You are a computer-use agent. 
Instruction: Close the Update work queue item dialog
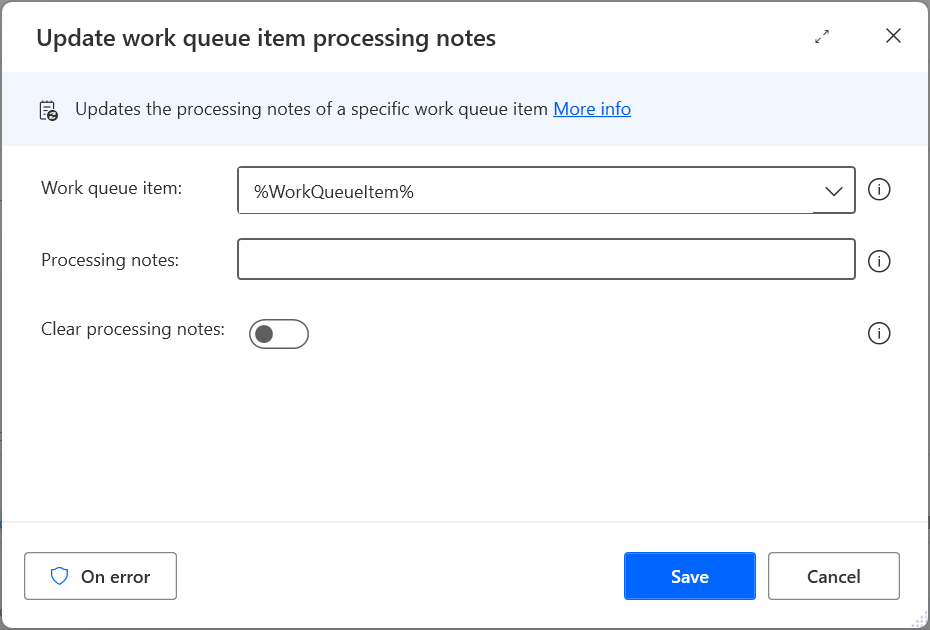[893, 37]
